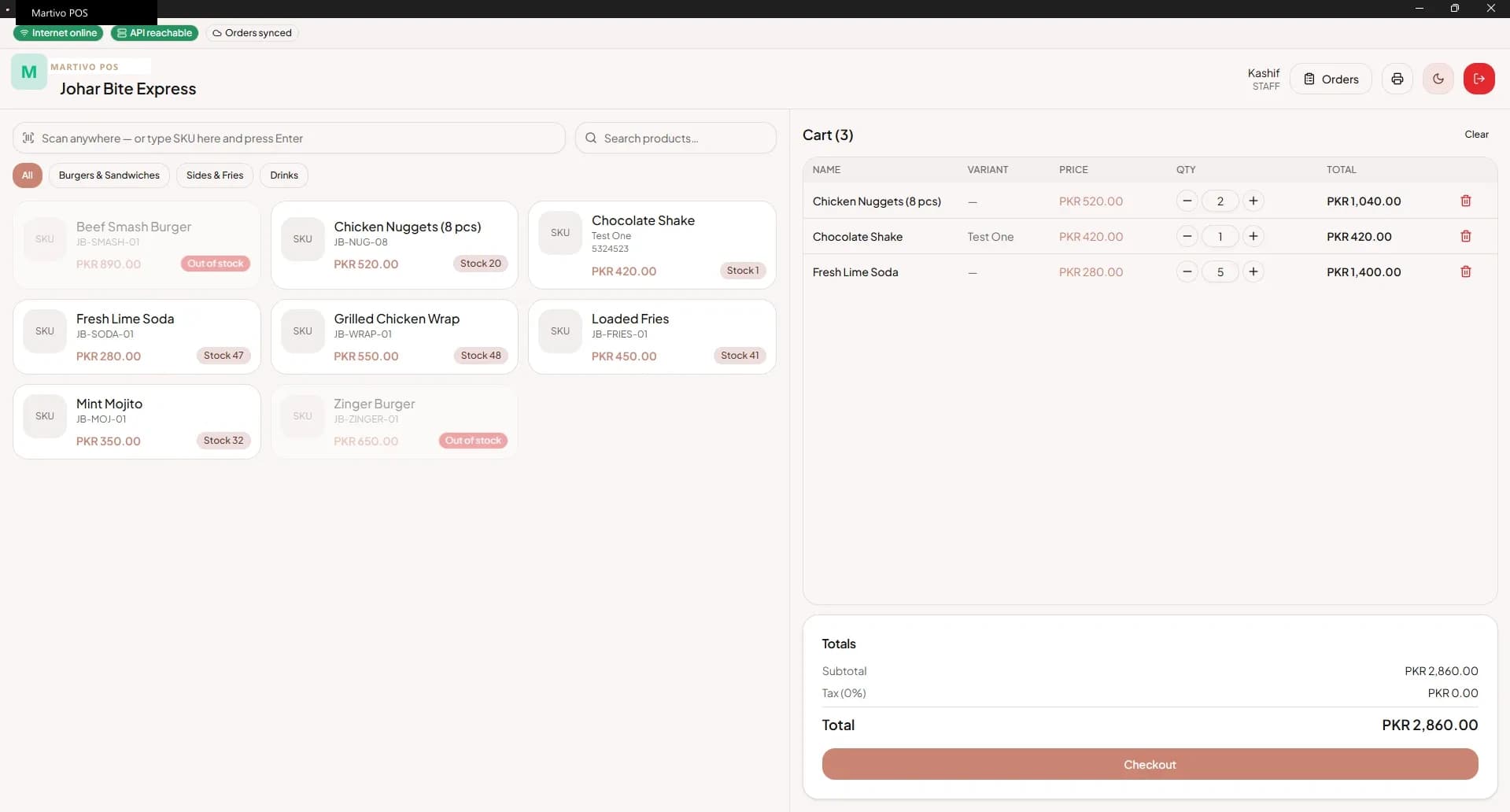This screenshot has width=1510, height=812.
Task: Click the printer icon button
Action: tap(1397, 79)
